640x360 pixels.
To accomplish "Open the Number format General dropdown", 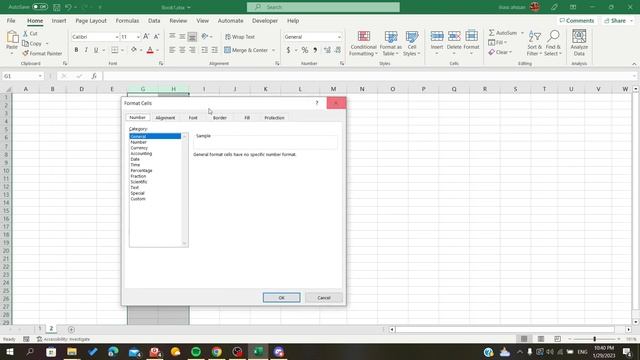I will coord(339,37).
